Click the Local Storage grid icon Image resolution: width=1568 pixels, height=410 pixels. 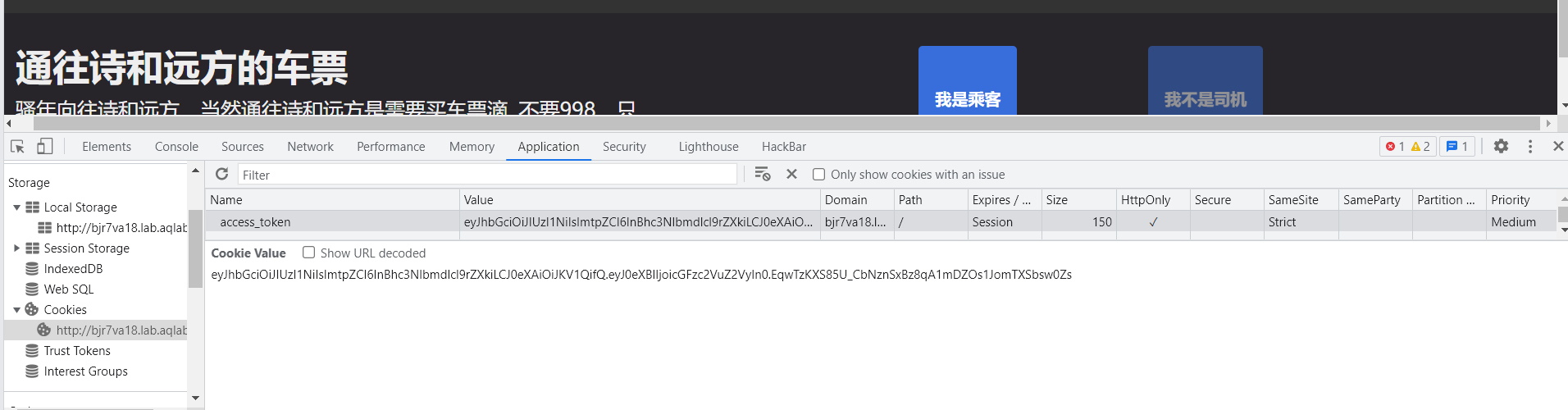coord(32,207)
